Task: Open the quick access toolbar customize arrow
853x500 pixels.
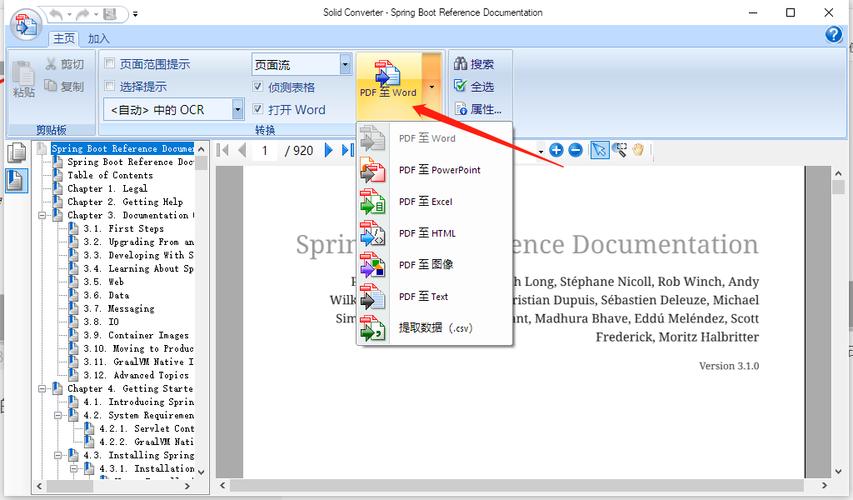Action: [135, 15]
